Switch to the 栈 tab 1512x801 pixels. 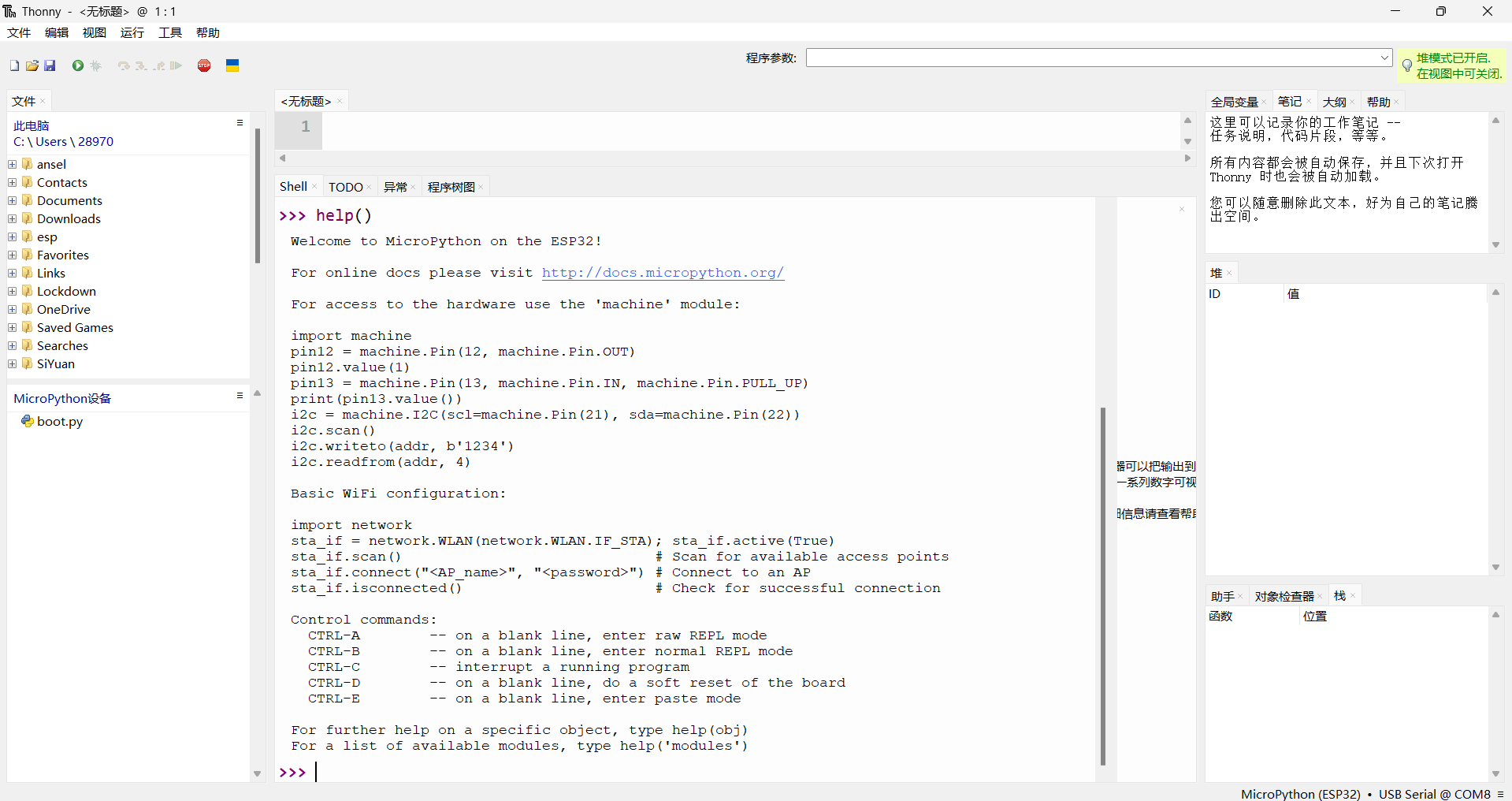pyautogui.click(x=1339, y=596)
